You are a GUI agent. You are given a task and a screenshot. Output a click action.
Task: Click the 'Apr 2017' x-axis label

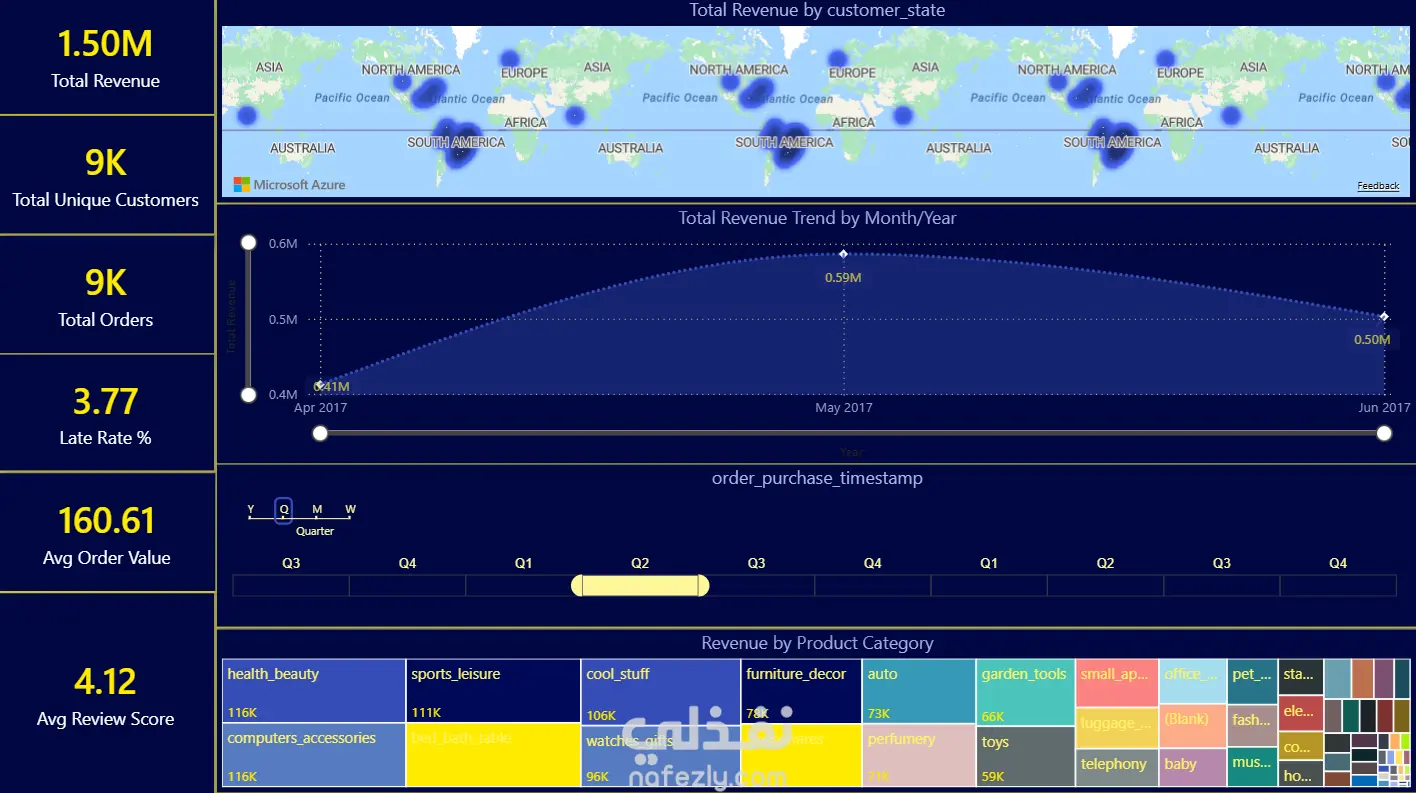click(321, 408)
